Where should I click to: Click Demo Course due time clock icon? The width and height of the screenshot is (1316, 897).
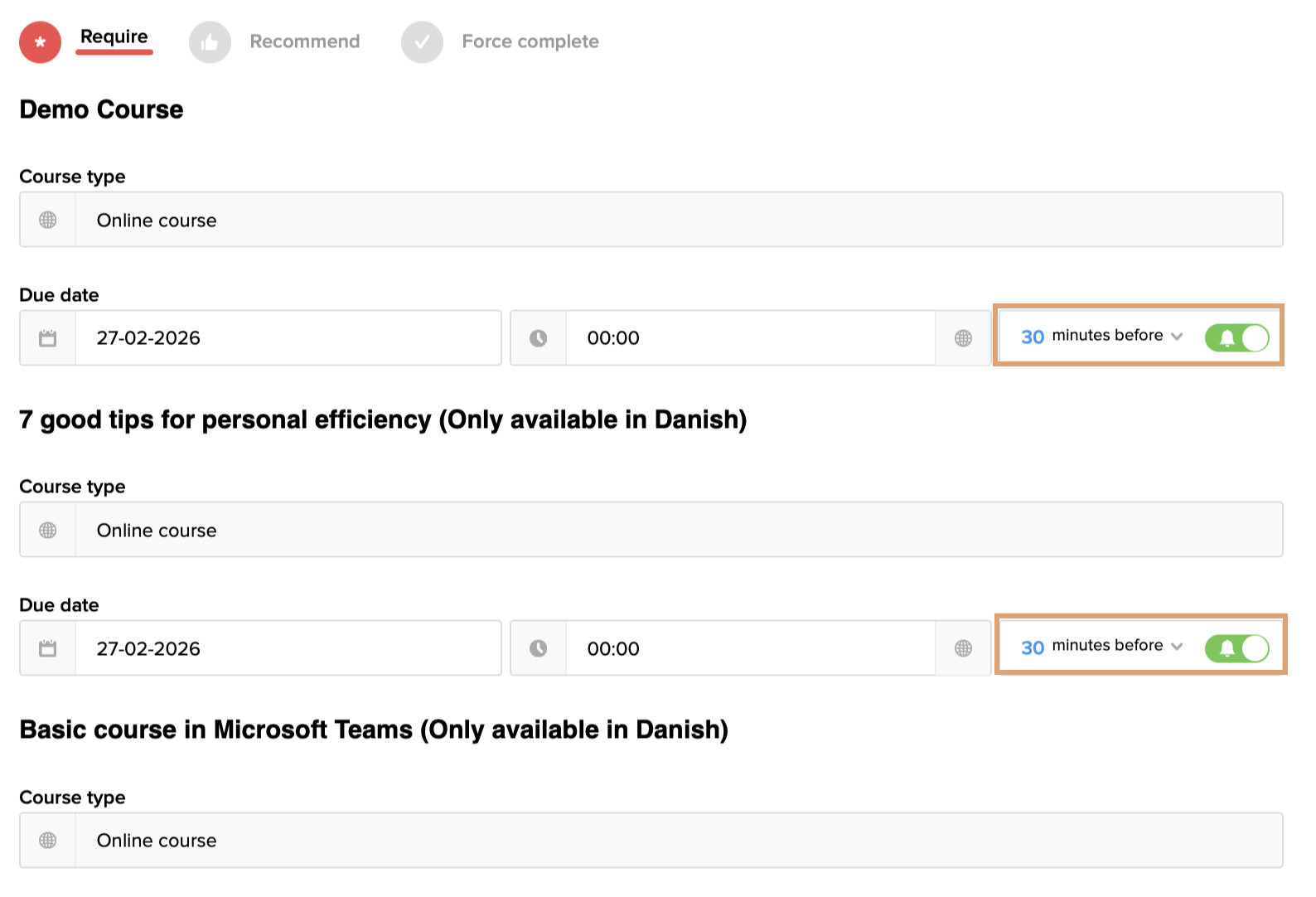coord(539,338)
